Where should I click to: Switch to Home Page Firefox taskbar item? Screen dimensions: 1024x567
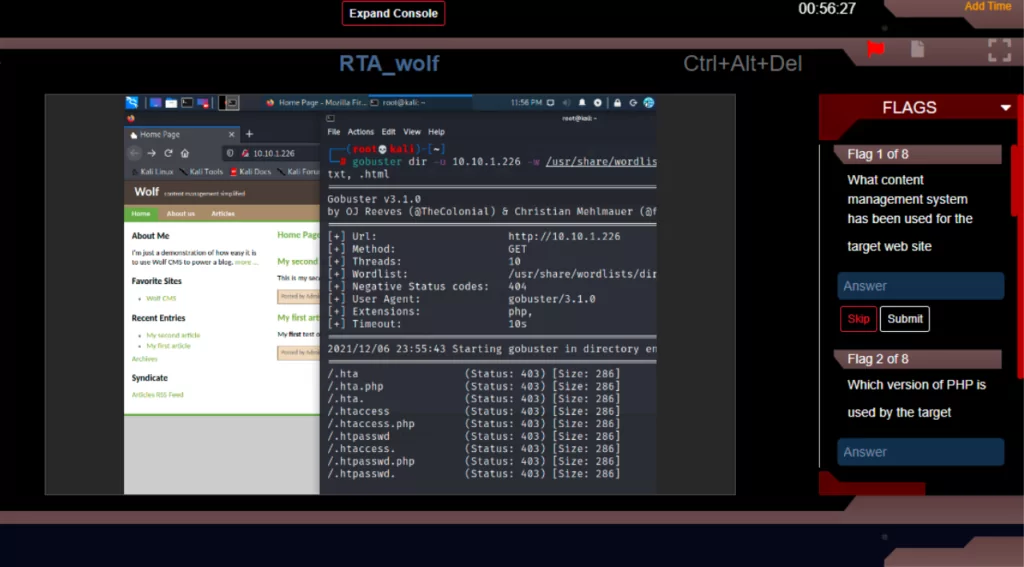tap(315, 103)
